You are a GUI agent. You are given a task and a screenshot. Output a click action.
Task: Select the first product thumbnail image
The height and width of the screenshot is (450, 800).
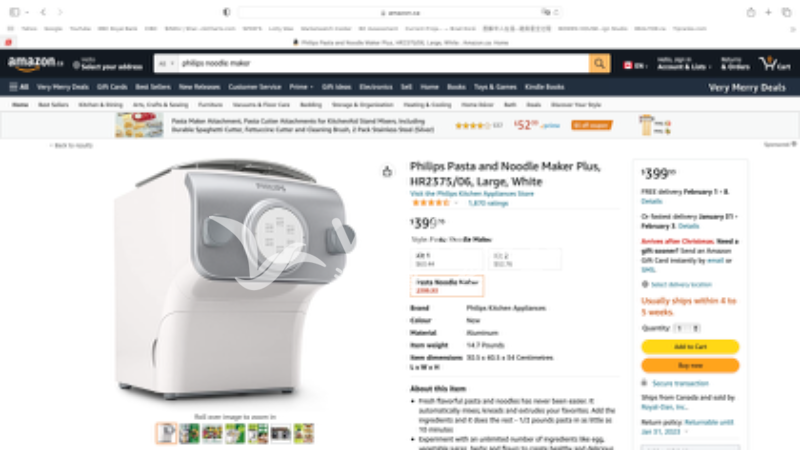coord(166,433)
